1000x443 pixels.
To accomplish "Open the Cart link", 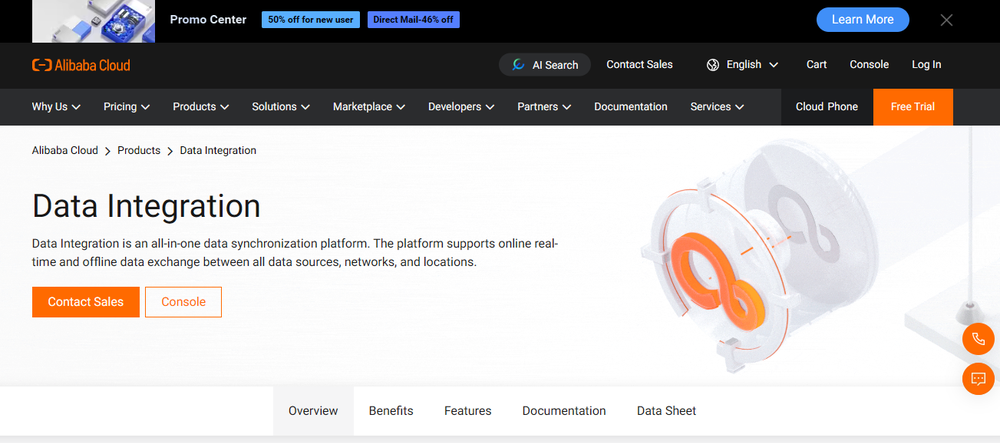I will [816, 64].
